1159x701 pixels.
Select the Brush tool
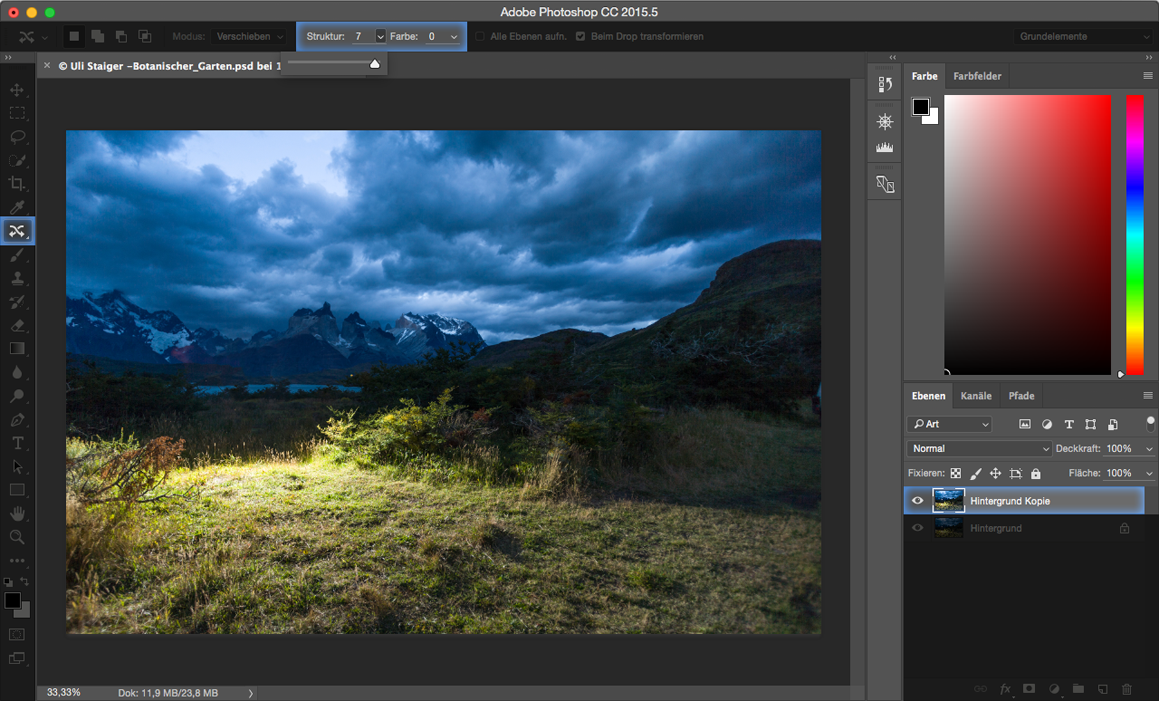coord(16,255)
